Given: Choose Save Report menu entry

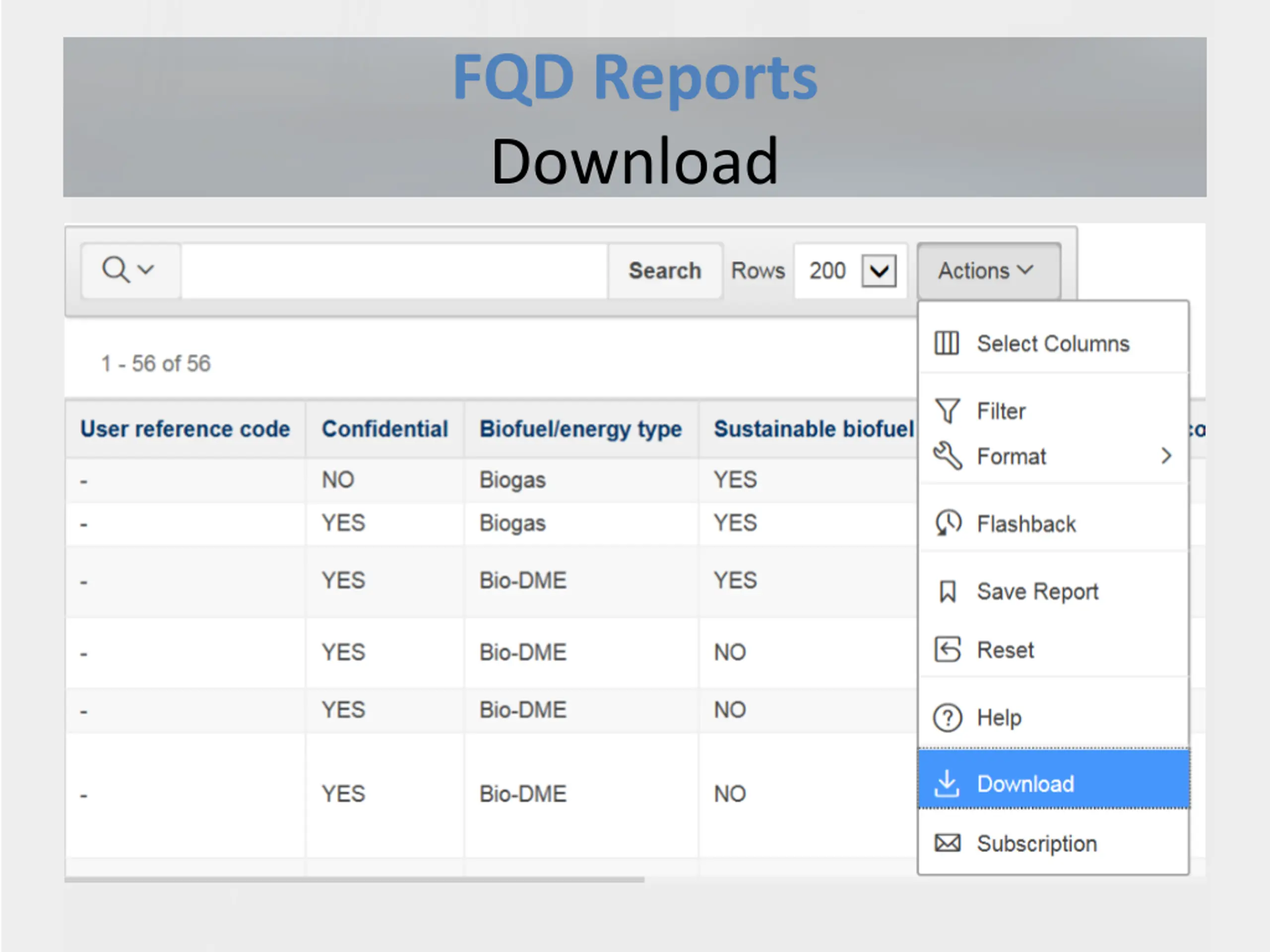Looking at the screenshot, I should pyautogui.click(x=1054, y=591).
